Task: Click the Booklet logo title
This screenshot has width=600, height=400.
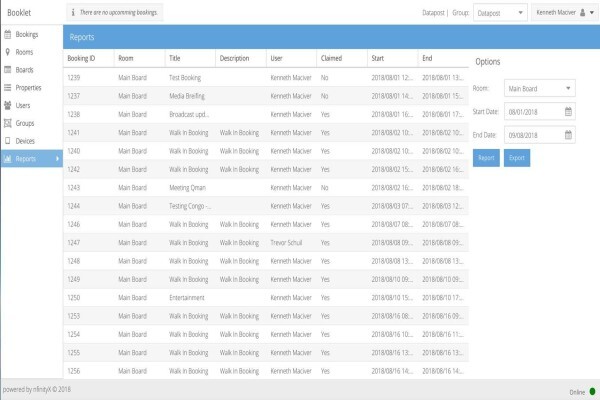Action: click(x=19, y=13)
